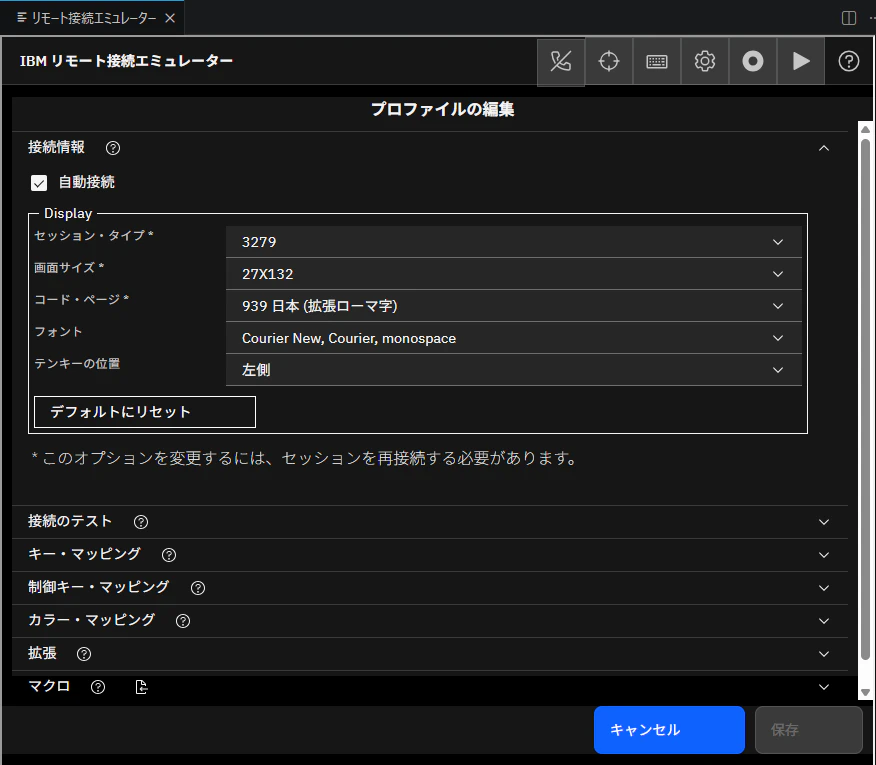Open the help question mark in toolbar
The height and width of the screenshot is (765, 876).
point(849,61)
